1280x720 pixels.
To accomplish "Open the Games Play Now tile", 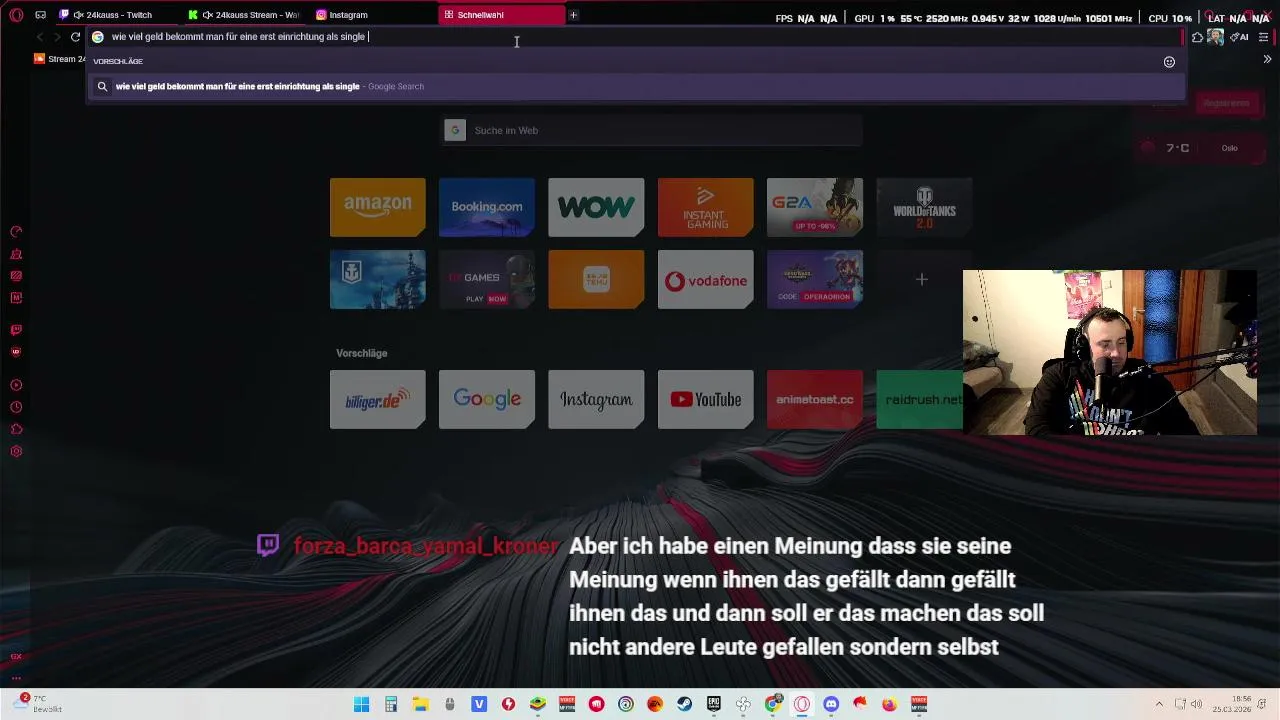I will (487, 280).
